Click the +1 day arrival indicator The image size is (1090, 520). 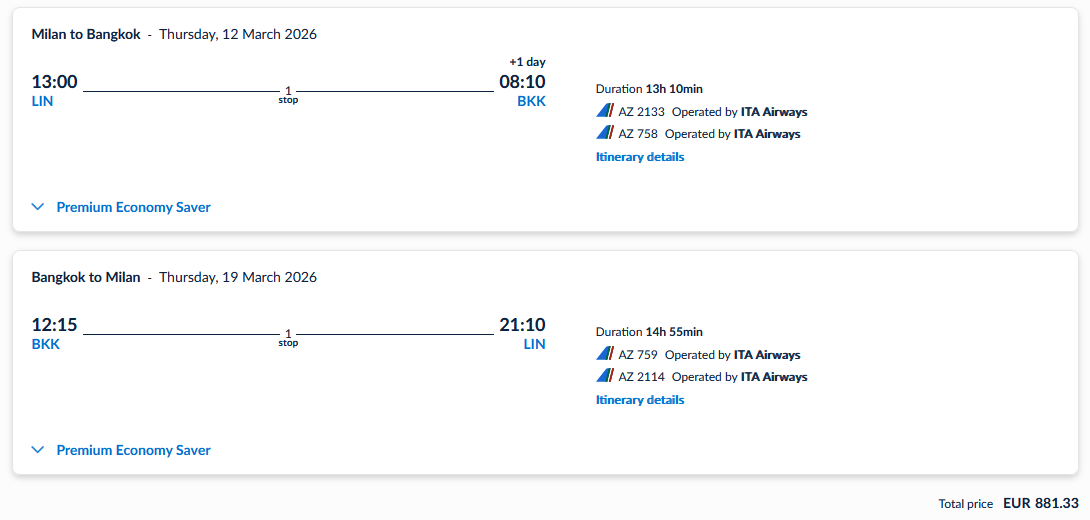pos(527,62)
